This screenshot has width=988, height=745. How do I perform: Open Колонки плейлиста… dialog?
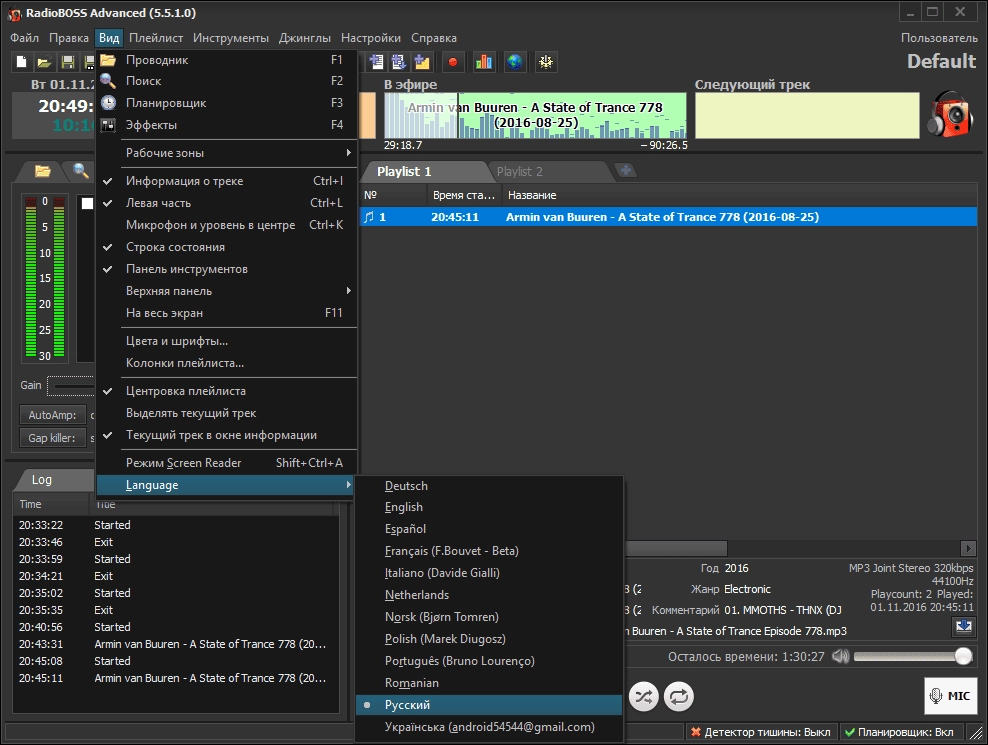point(227,363)
